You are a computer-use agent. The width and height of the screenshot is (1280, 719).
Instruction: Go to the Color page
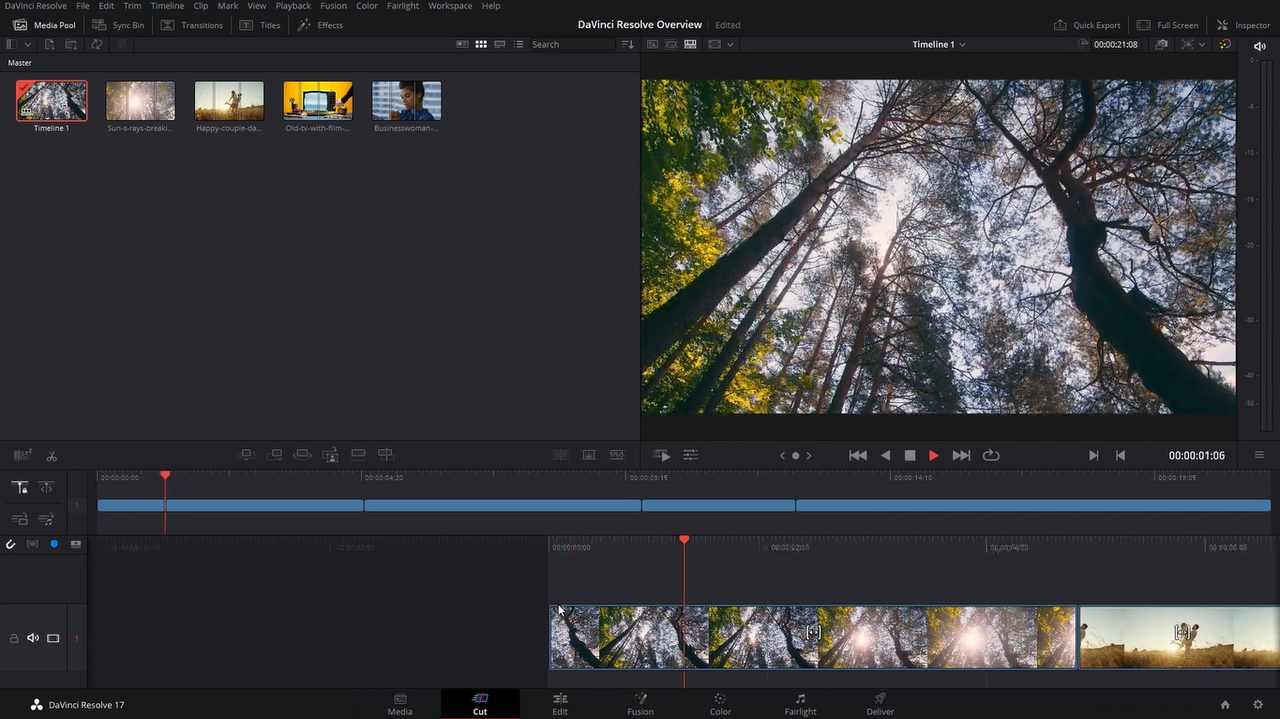pyautogui.click(x=720, y=704)
